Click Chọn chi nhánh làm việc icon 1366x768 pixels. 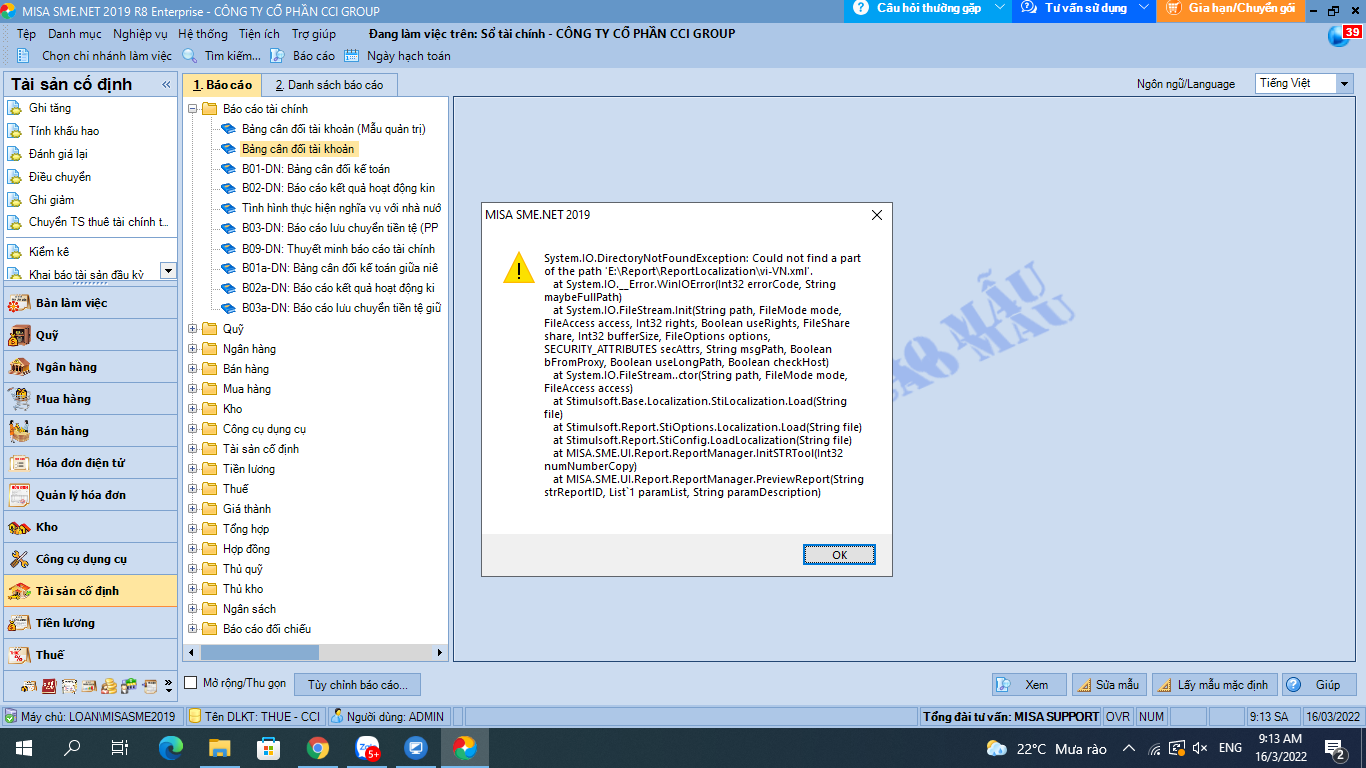(23, 56)
